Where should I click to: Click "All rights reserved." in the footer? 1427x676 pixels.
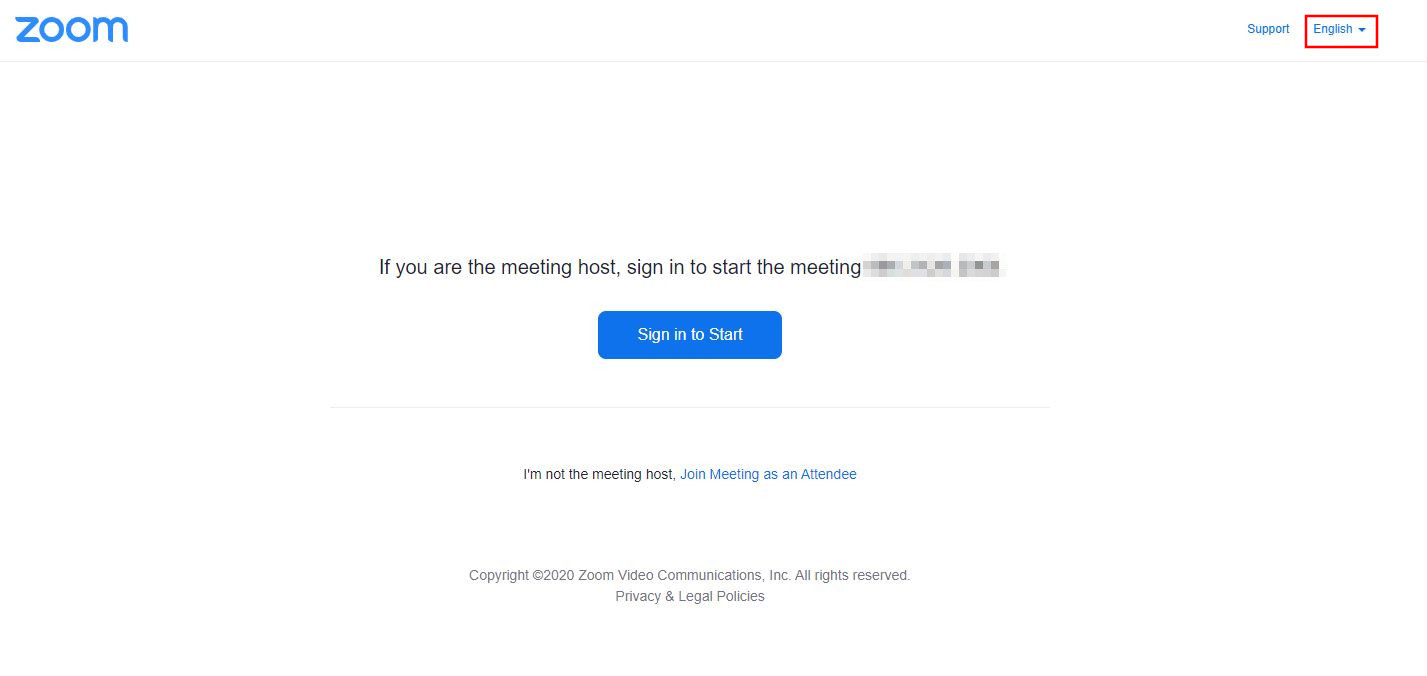pyautogui.click(x=853, y=575)
